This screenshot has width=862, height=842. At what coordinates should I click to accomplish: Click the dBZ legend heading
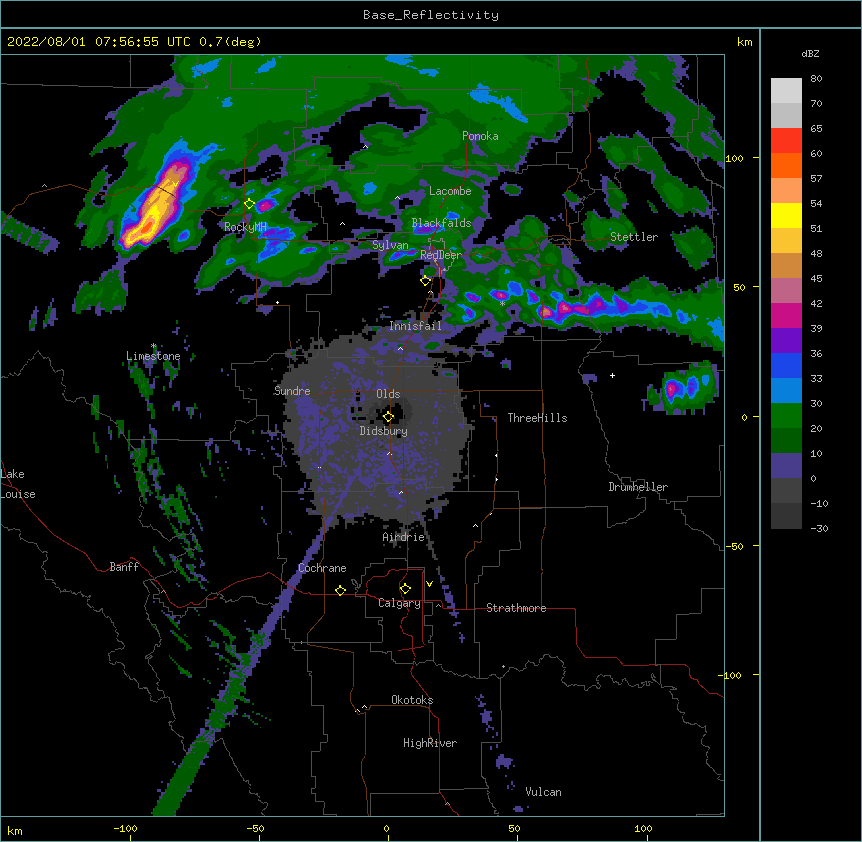pos(810,53)
